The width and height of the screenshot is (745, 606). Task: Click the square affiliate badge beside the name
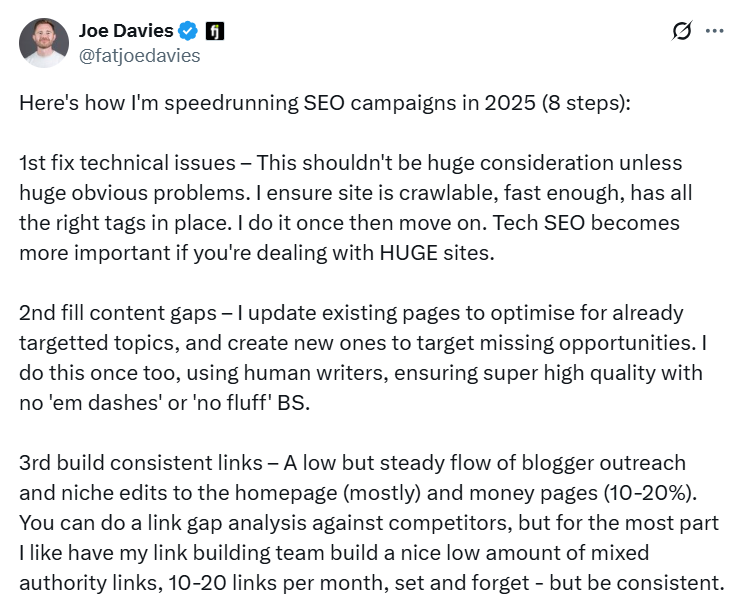click(215, 31)
